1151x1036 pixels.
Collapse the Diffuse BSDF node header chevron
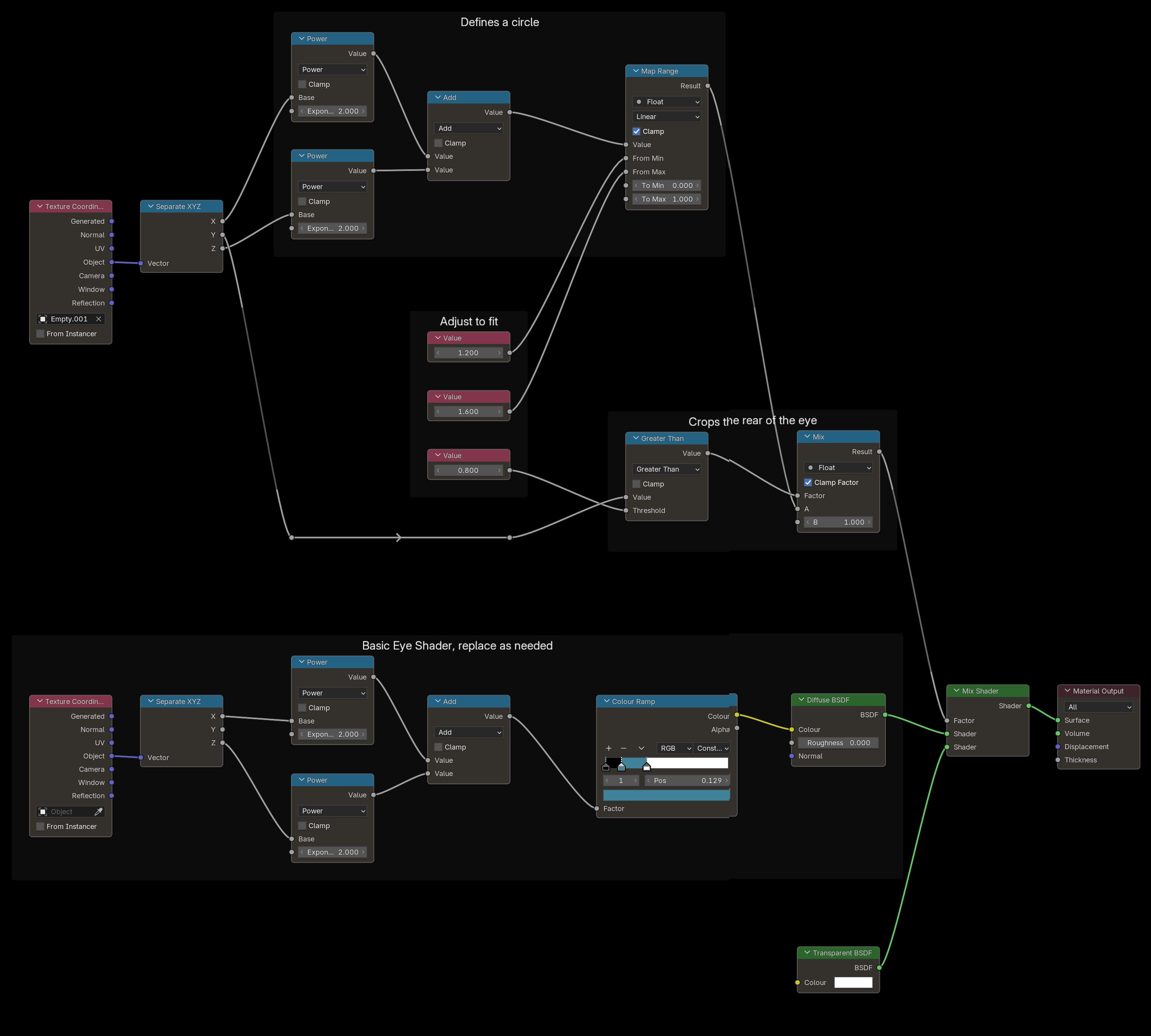tap(802, 700)
